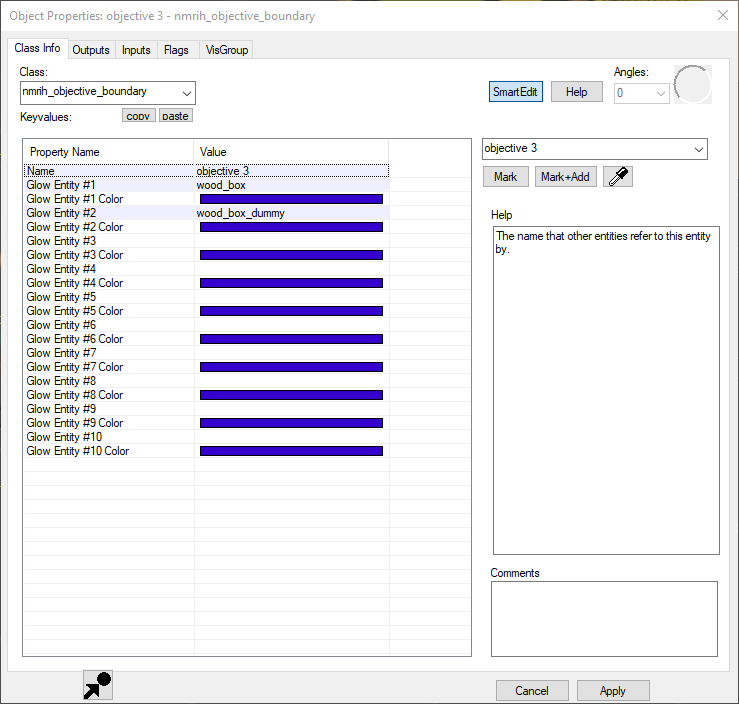Toggle the SmartEdit button

click(516, 92)
